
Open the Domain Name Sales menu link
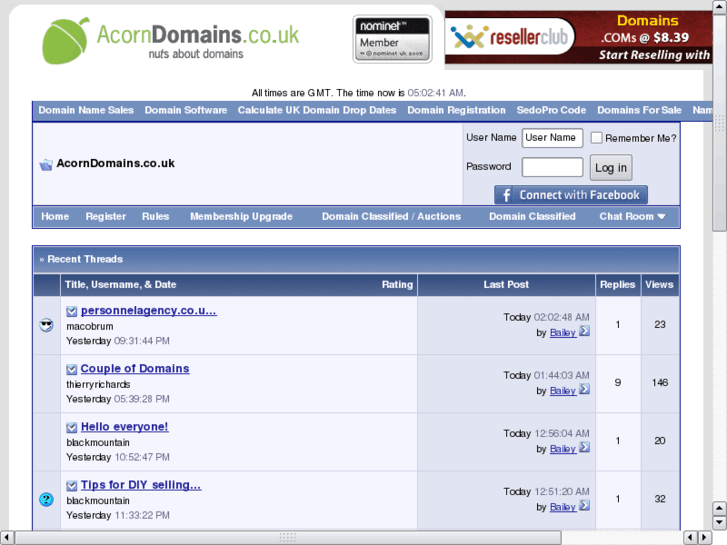(x=86, y=110)
